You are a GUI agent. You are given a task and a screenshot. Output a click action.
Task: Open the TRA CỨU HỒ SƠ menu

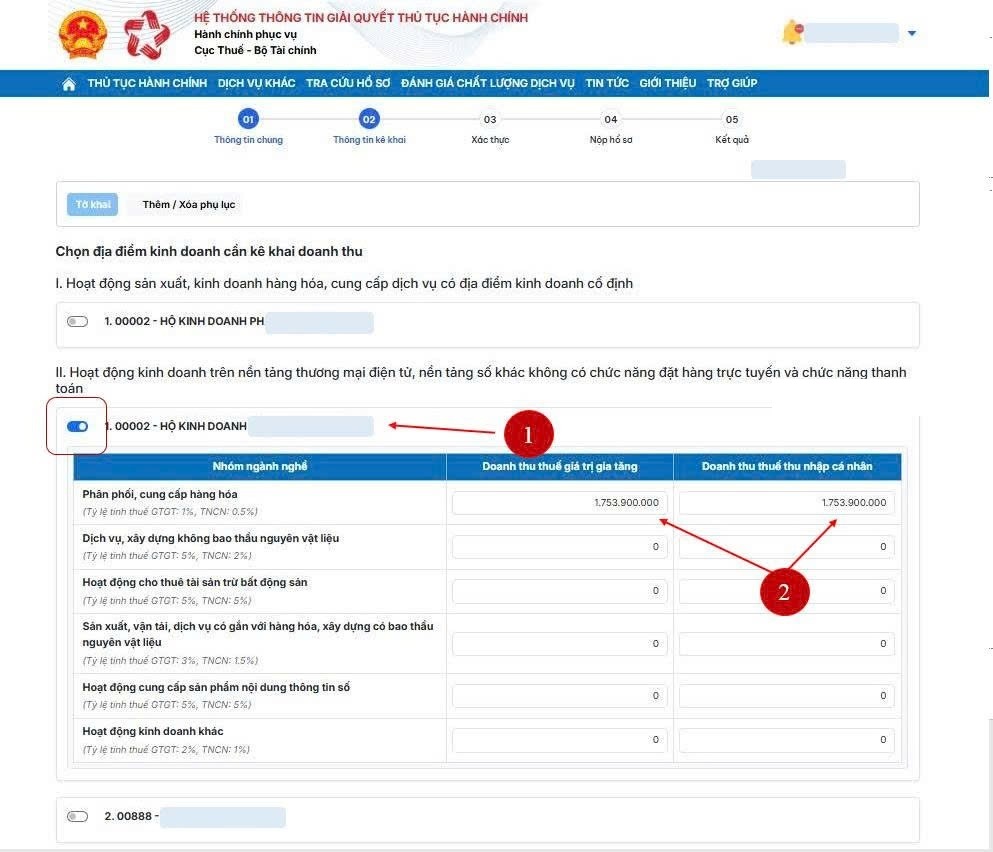click(348, 83)
